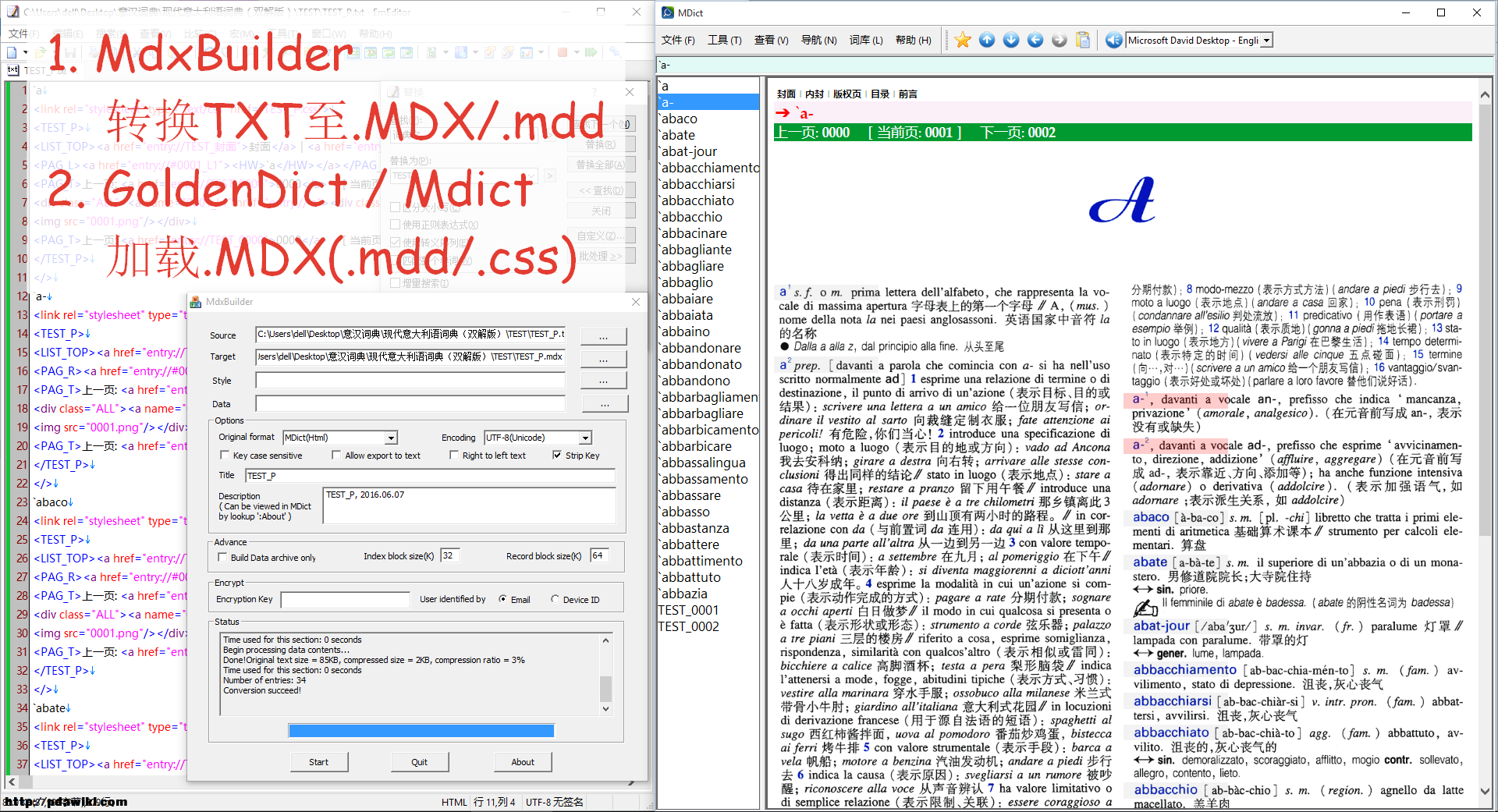Go to previous entry with up arrow
Screen dimensions: 1498x812
(987, 40)
